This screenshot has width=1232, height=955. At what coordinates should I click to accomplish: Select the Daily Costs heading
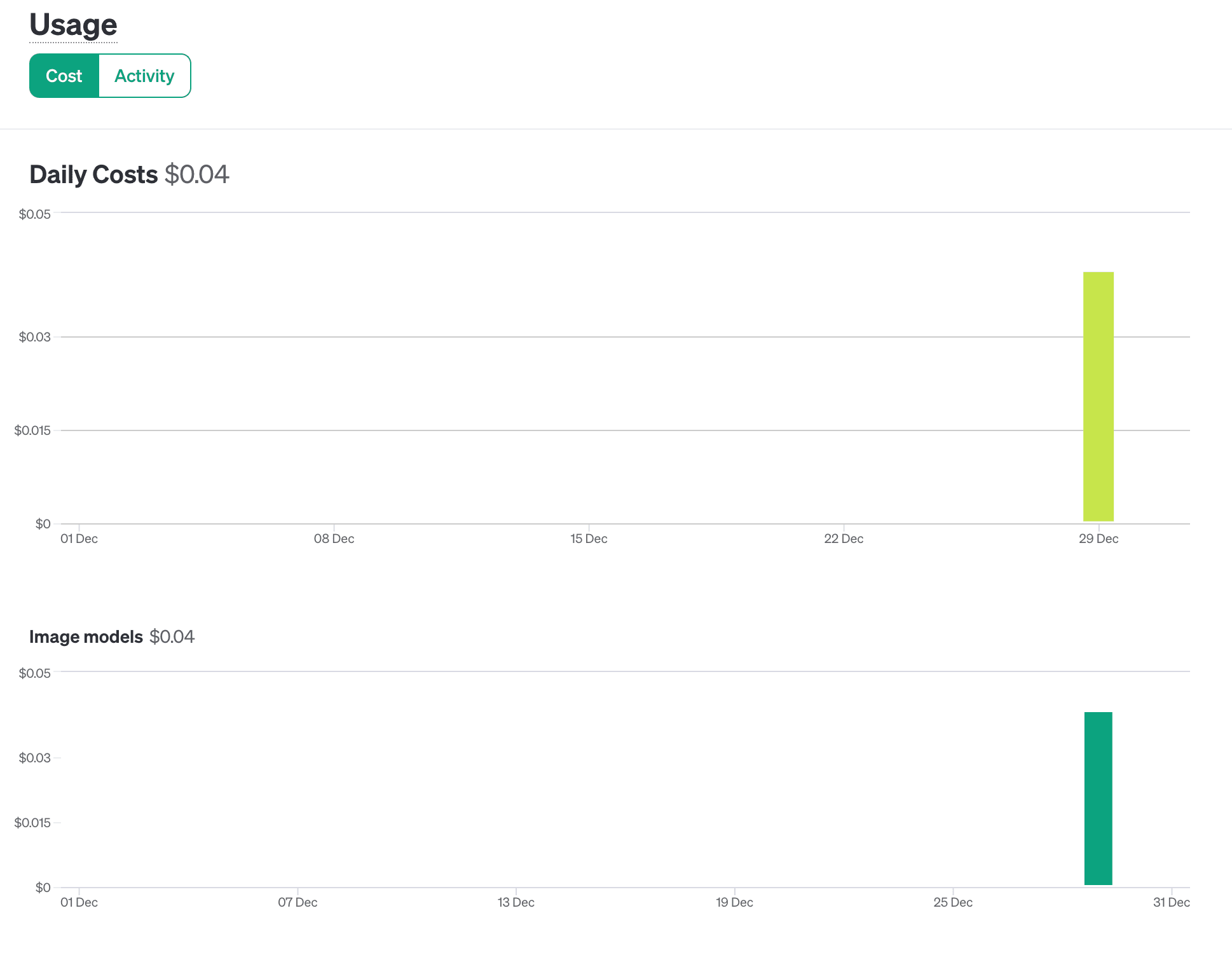point(93,174)
